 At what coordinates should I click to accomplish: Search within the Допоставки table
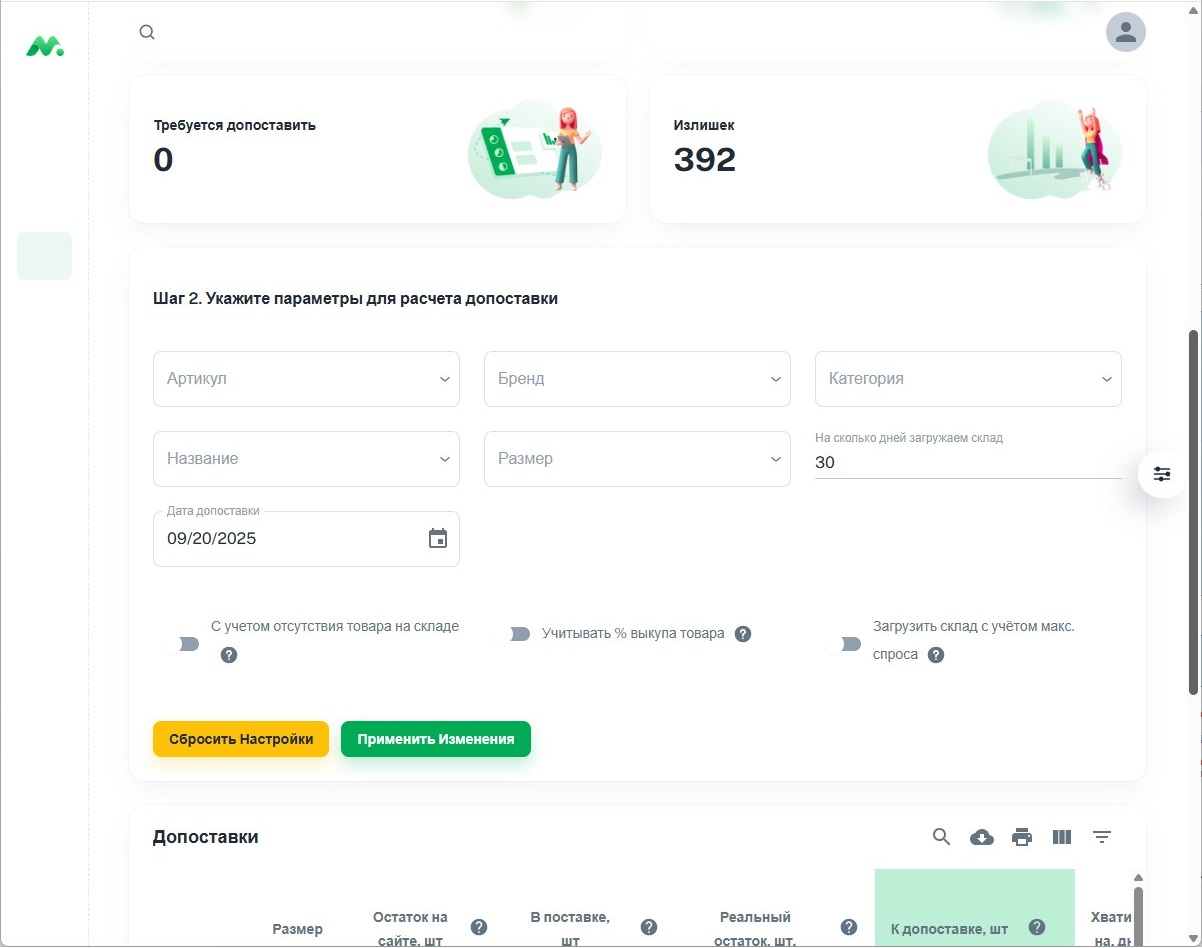[941, 837]
